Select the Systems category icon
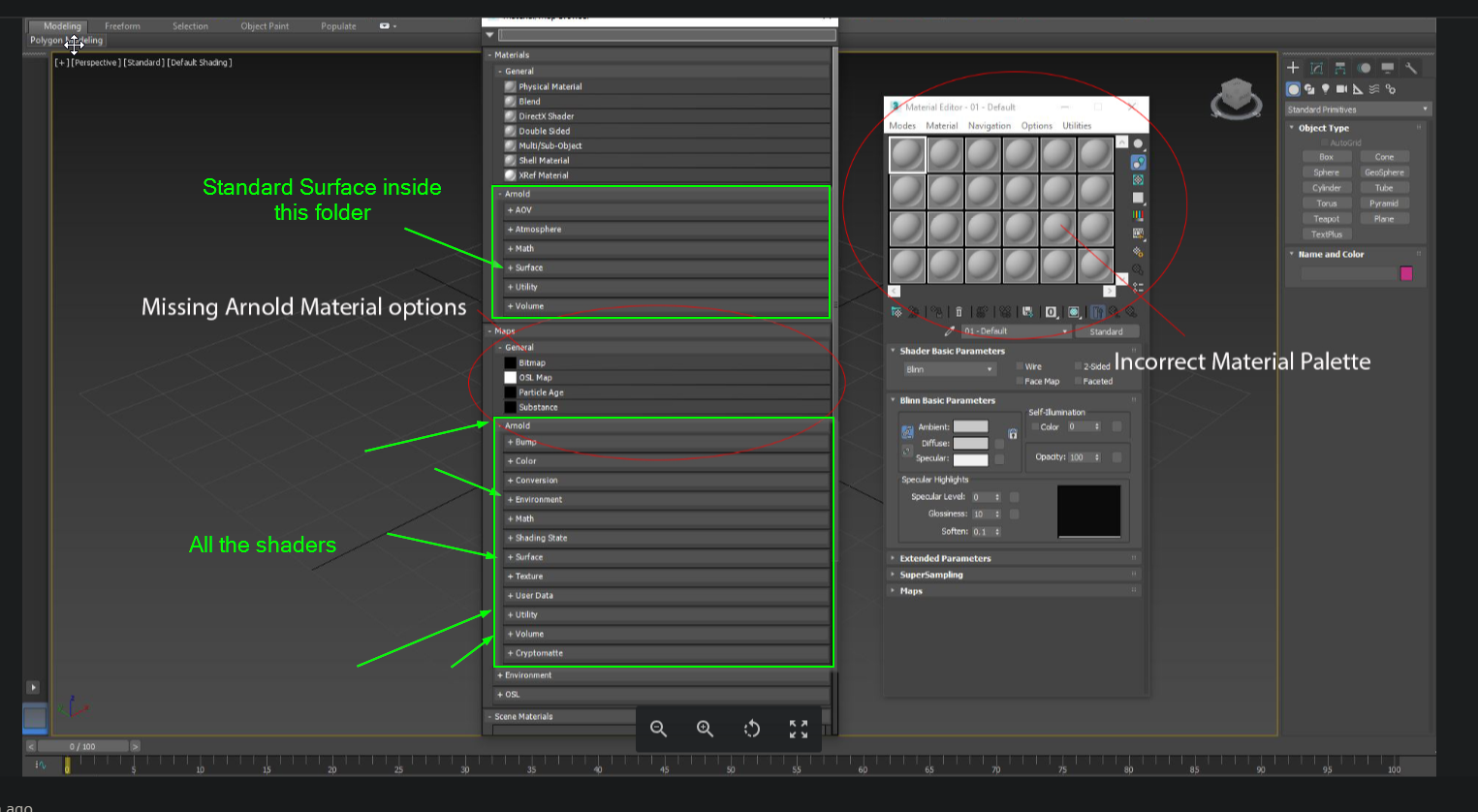 click(1391, 89)
